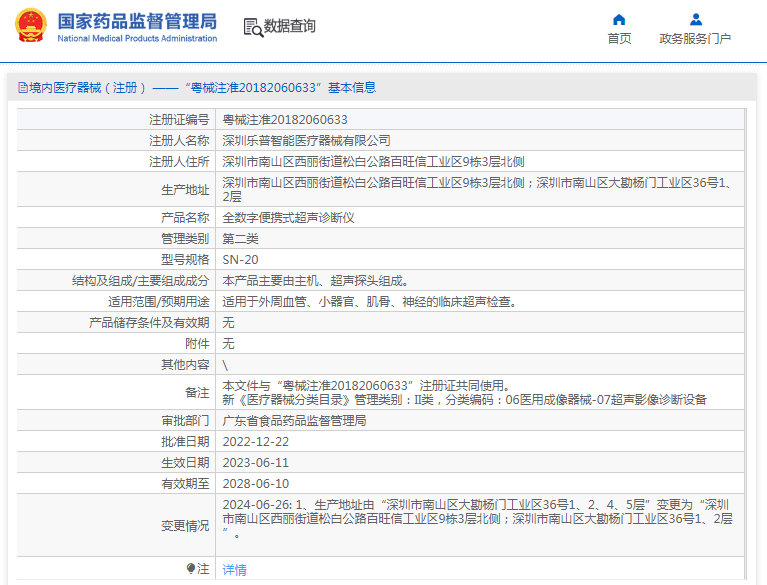Click the 注册人住所 label

point(179,162)
